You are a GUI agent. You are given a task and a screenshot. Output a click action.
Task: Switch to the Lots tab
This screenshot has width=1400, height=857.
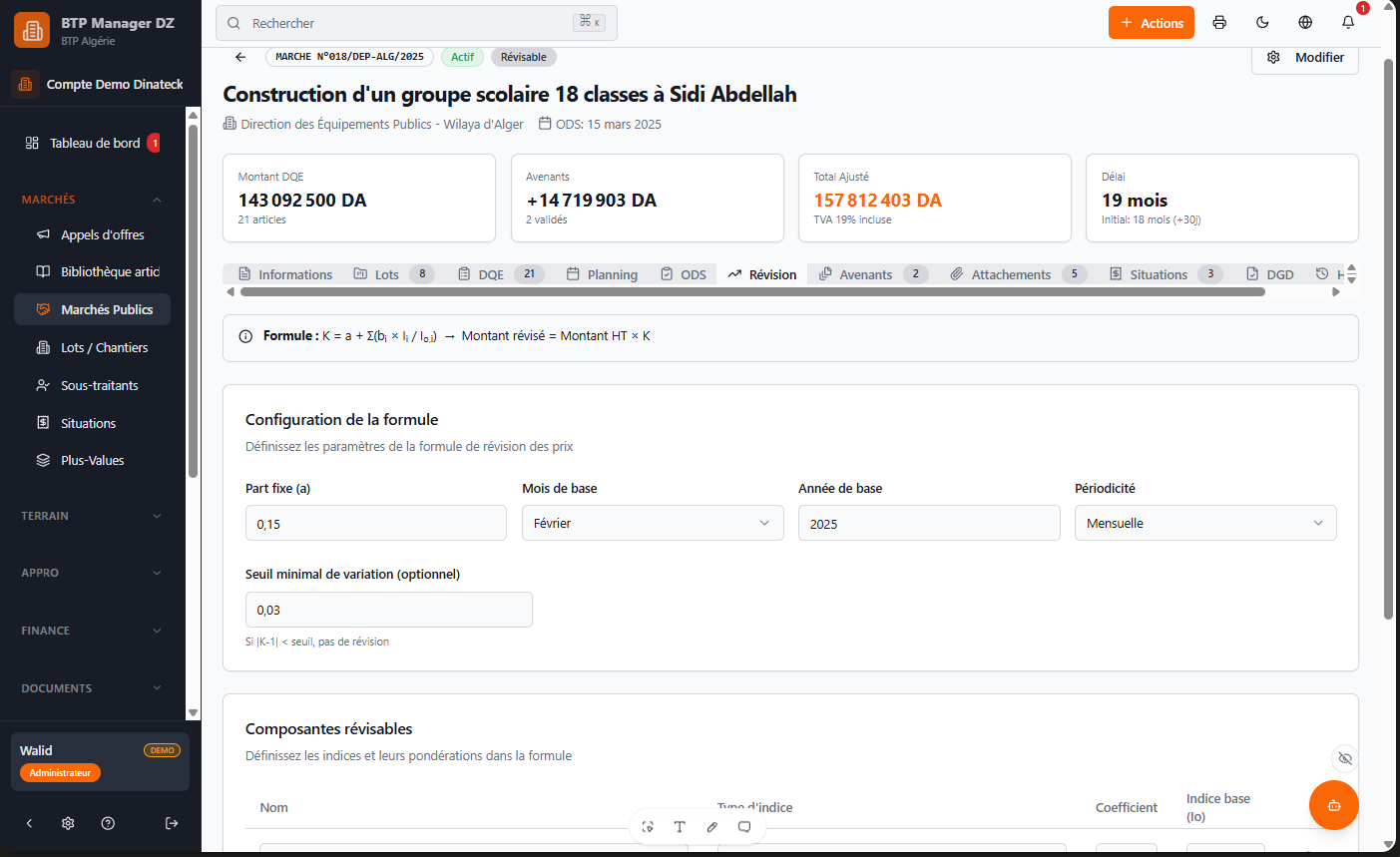click(x=394, y=274)
